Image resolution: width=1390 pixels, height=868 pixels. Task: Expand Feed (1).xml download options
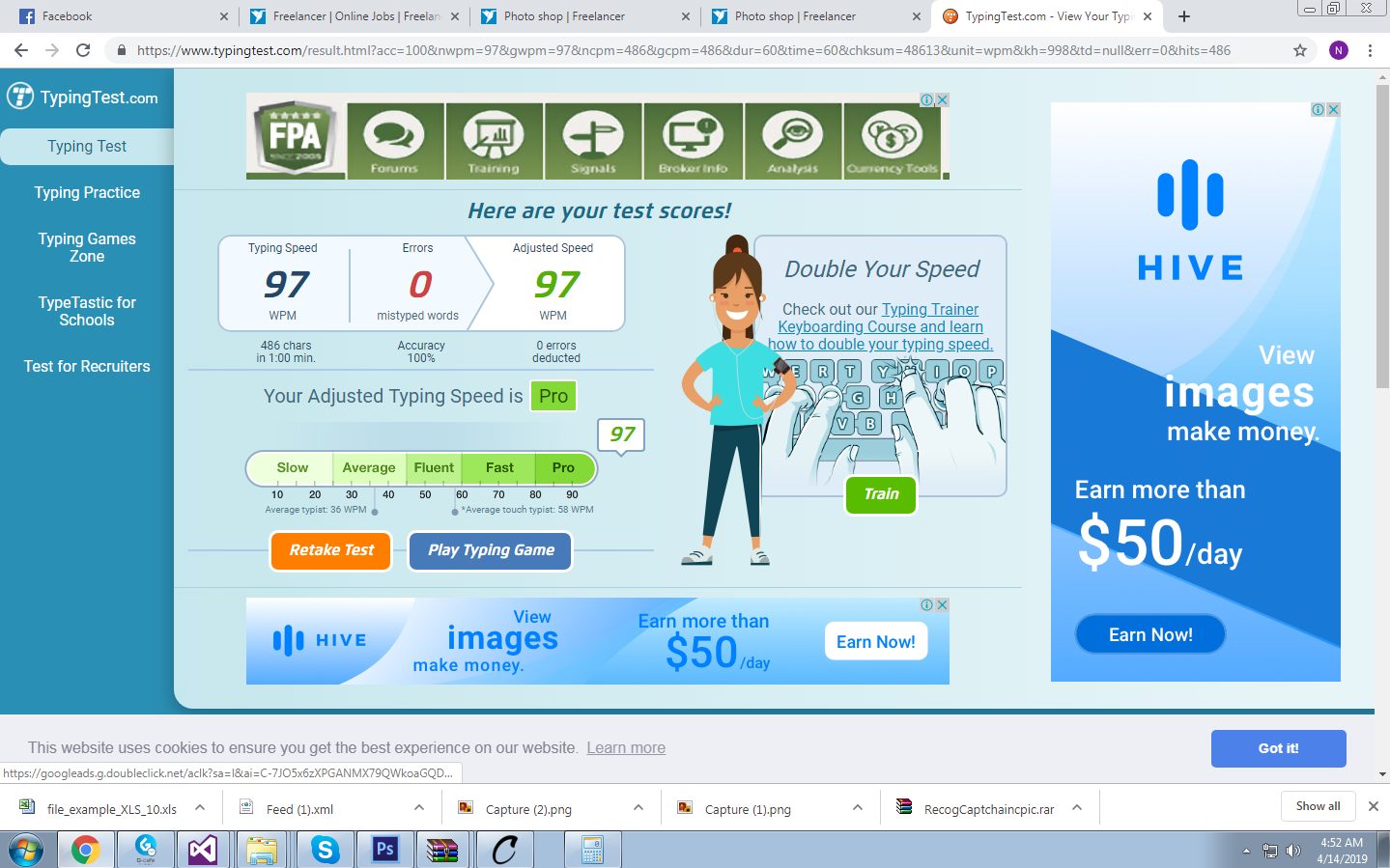(x=419, y=808)
